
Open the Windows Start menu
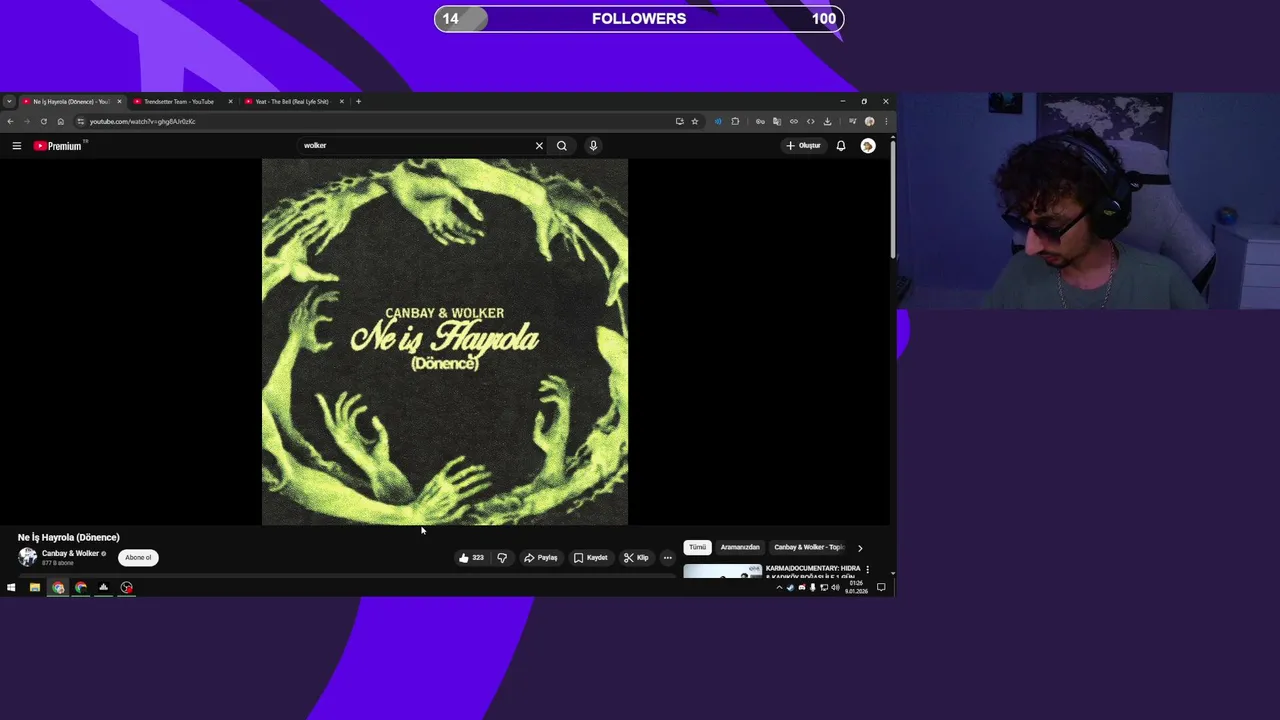[x=11, y=588]
